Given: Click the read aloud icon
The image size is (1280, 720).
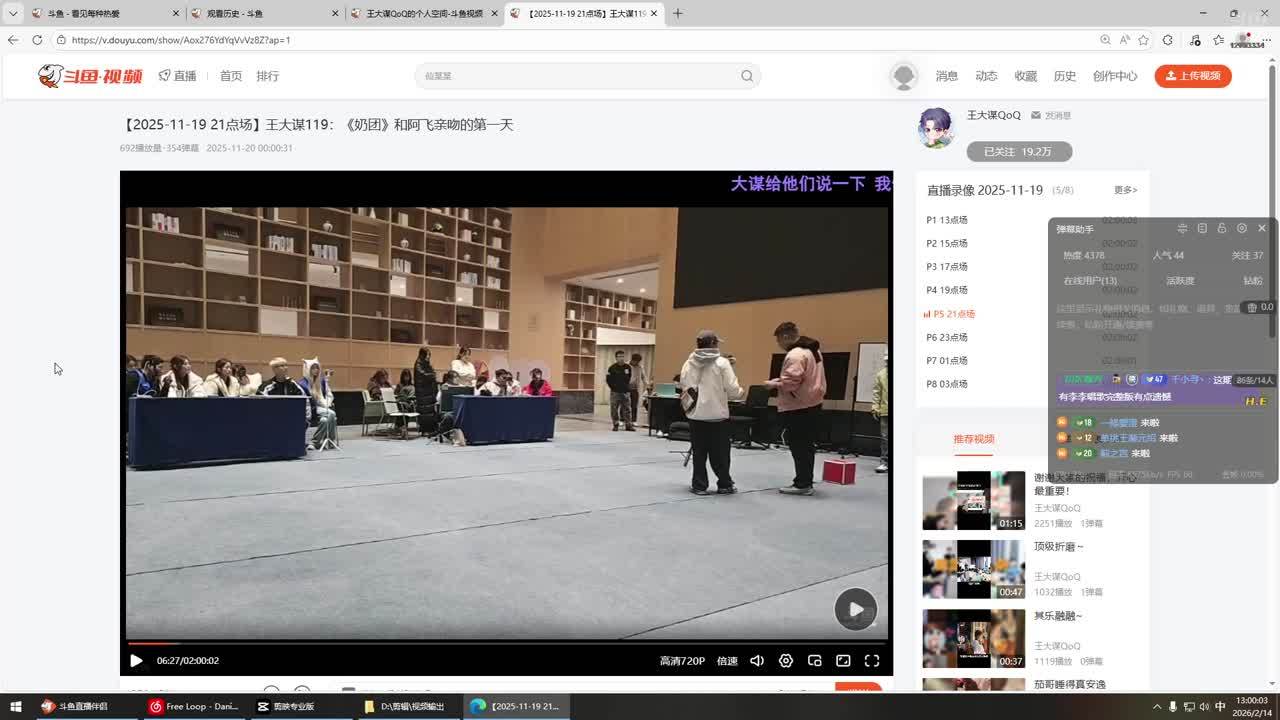Looking at the screenshot, I should [1125, 40].
